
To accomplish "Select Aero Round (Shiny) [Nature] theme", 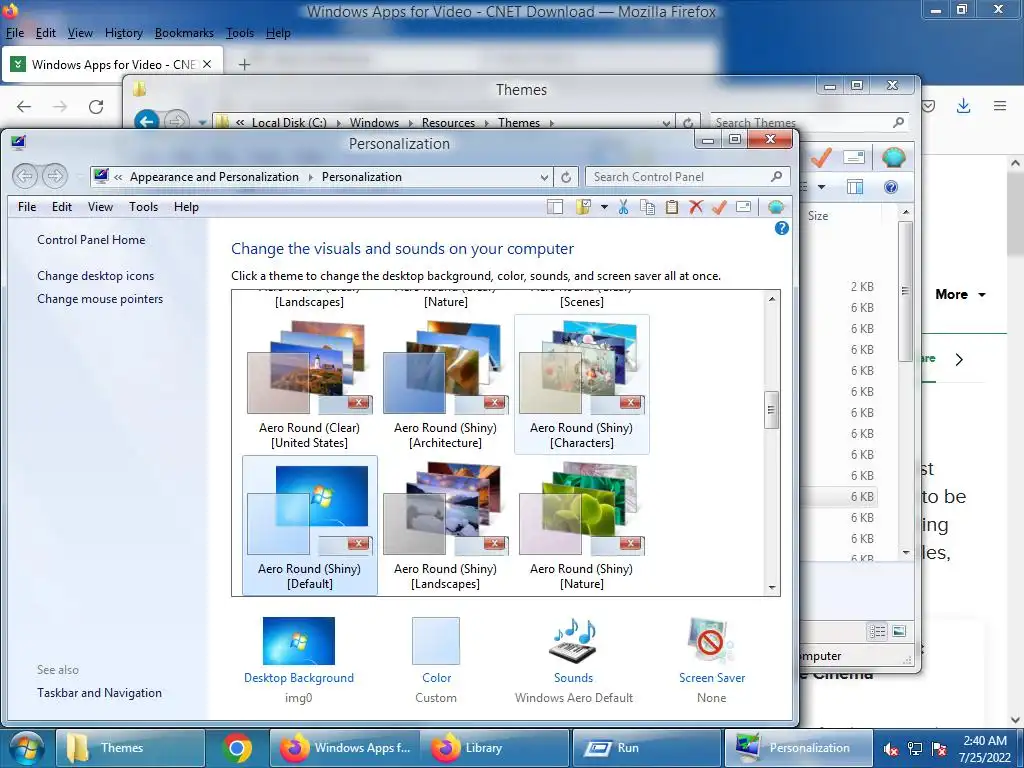I will tap(581, 525).
